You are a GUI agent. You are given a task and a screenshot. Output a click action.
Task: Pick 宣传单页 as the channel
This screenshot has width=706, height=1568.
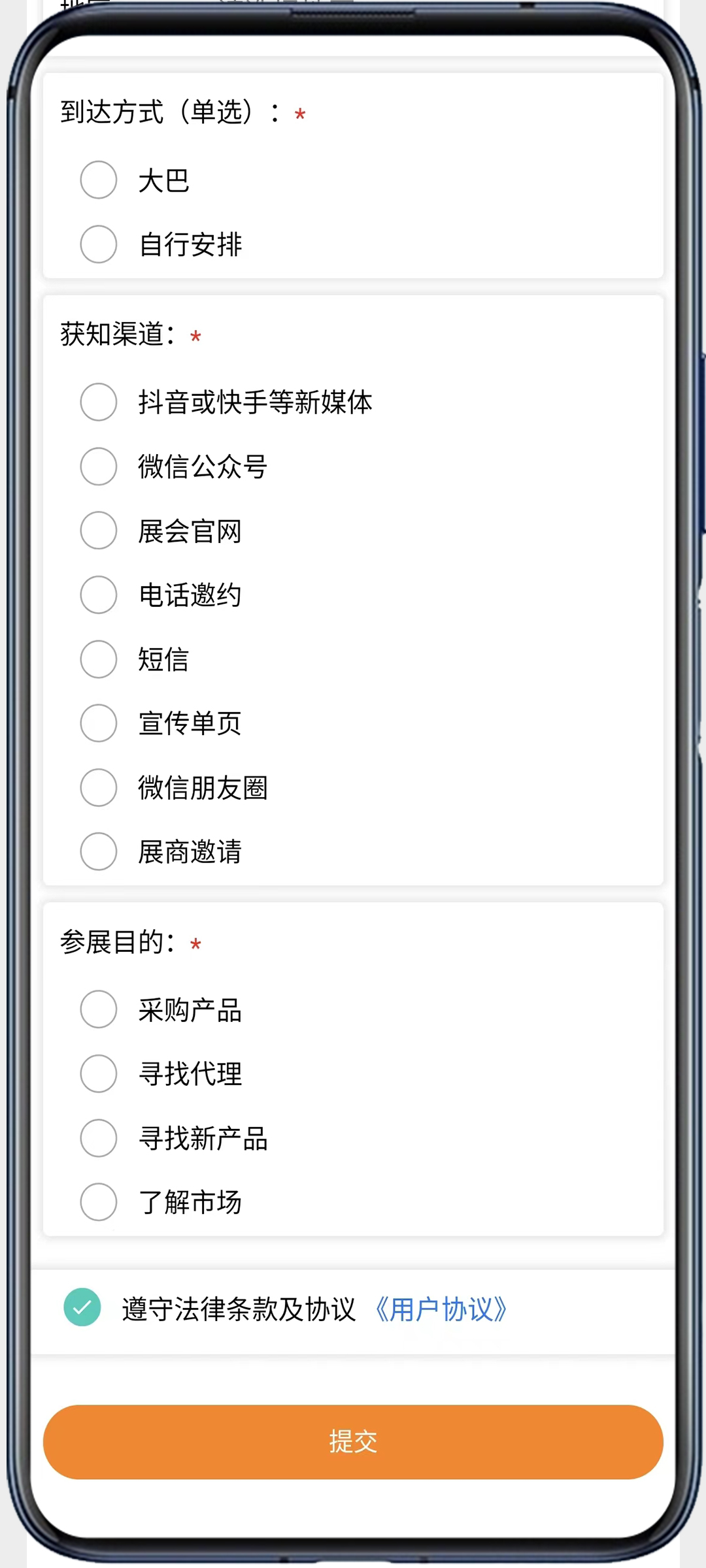click(99, 723)
